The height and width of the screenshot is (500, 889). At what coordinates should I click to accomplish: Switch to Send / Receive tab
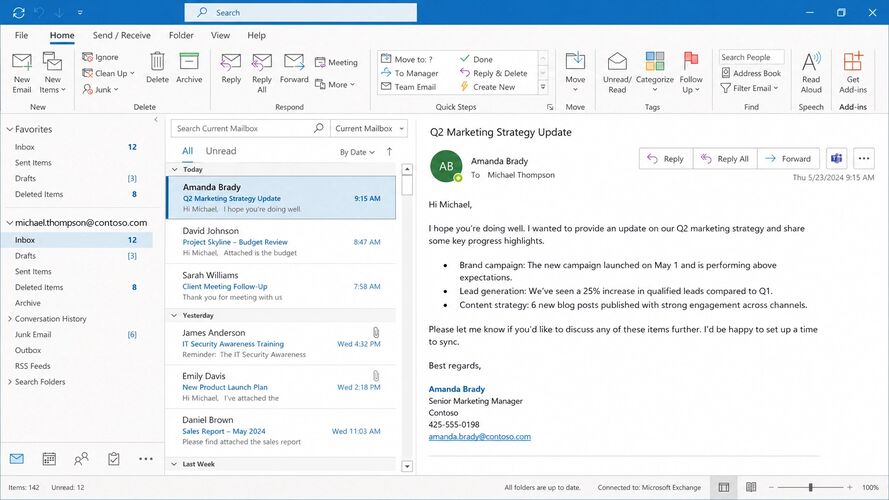click(121, 35)
